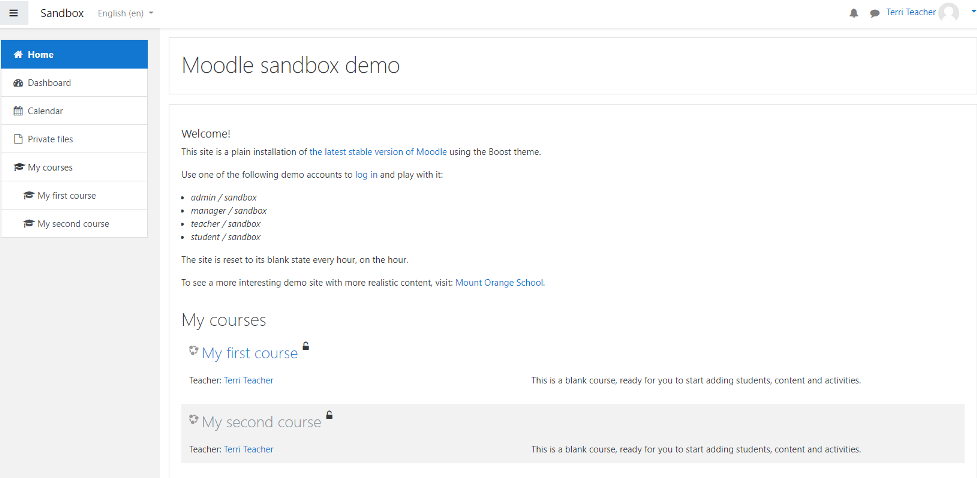The height and width of the screenshot is (478, 977).
Task: Click course icon before My second course heading
Action: tap(193, 420)
